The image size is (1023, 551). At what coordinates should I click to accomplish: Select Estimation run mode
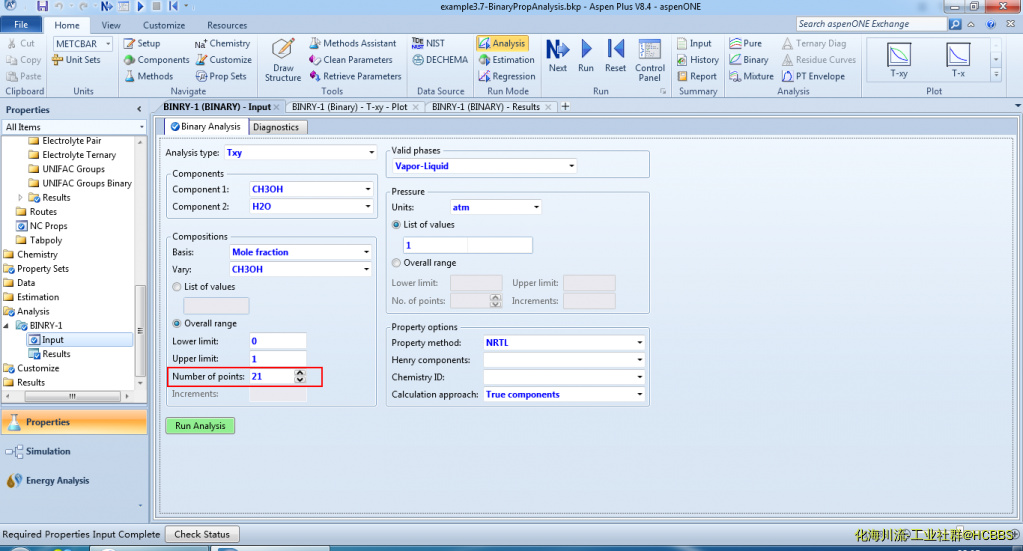(506, 59)
